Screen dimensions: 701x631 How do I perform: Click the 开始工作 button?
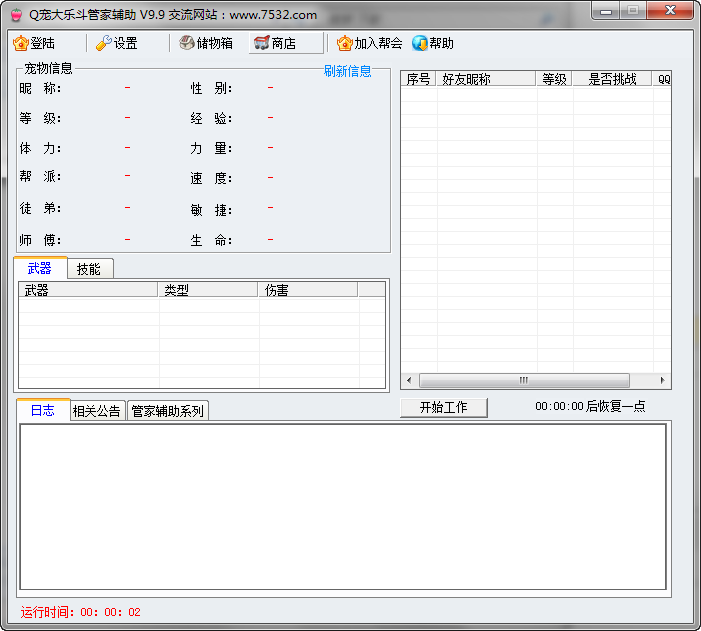point(443,407)
